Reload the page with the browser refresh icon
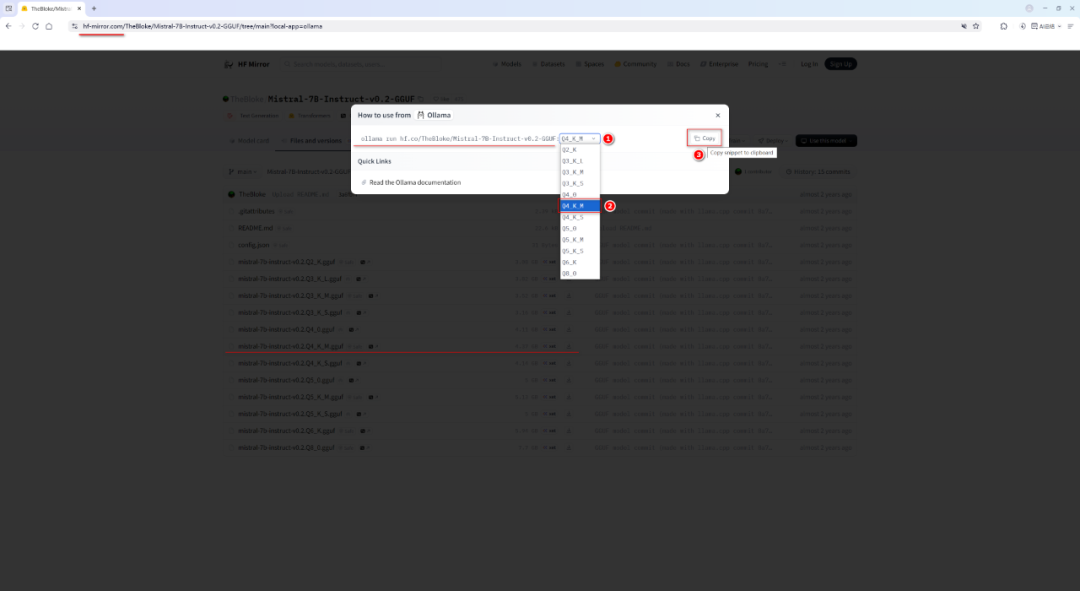 pyautogui.click(x=35, y=26)
